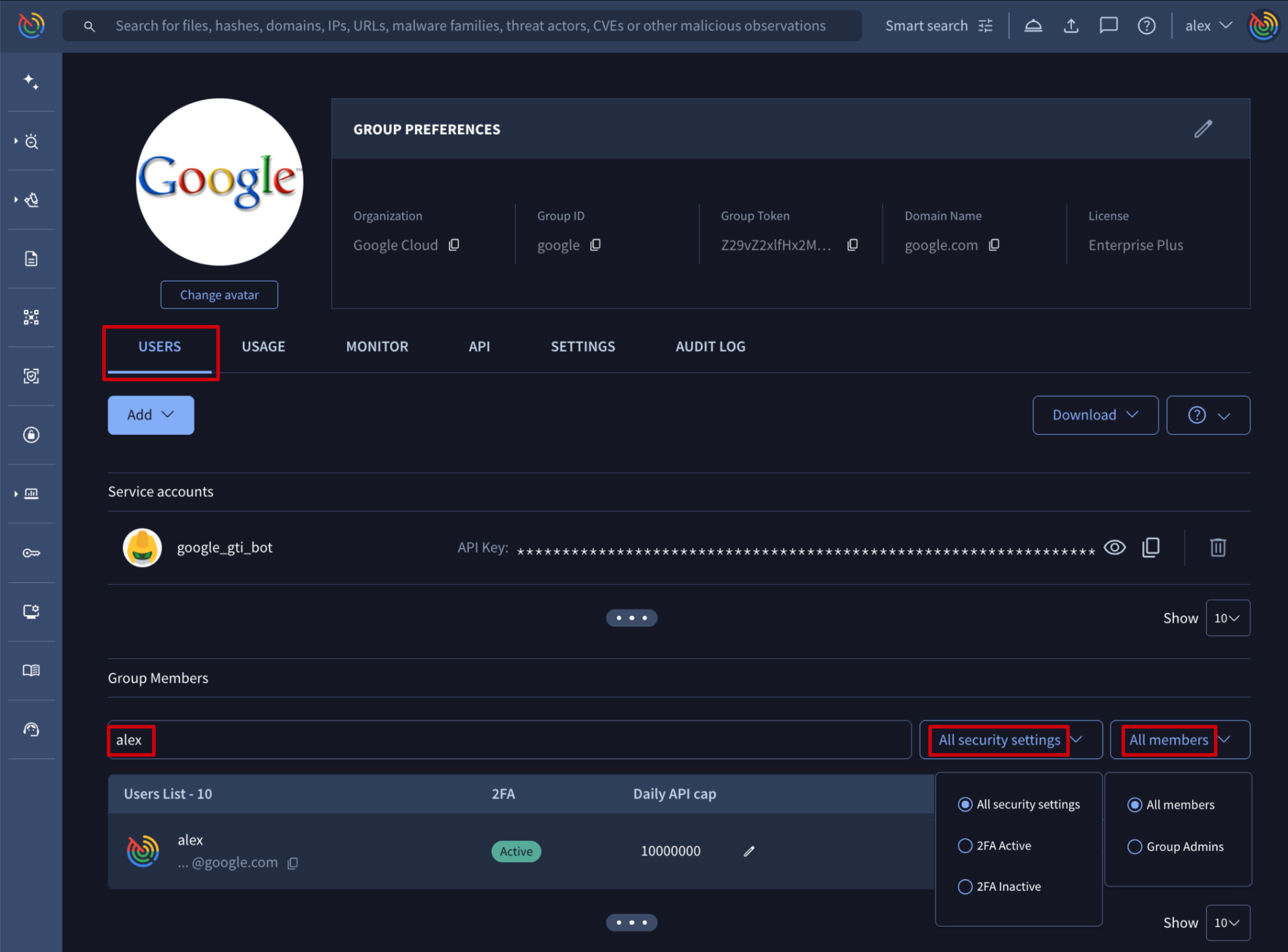The width and height of the screenshot is (1288, 952).
Task: Delete the google_gti_bot service account
Action: [1217, 547]
